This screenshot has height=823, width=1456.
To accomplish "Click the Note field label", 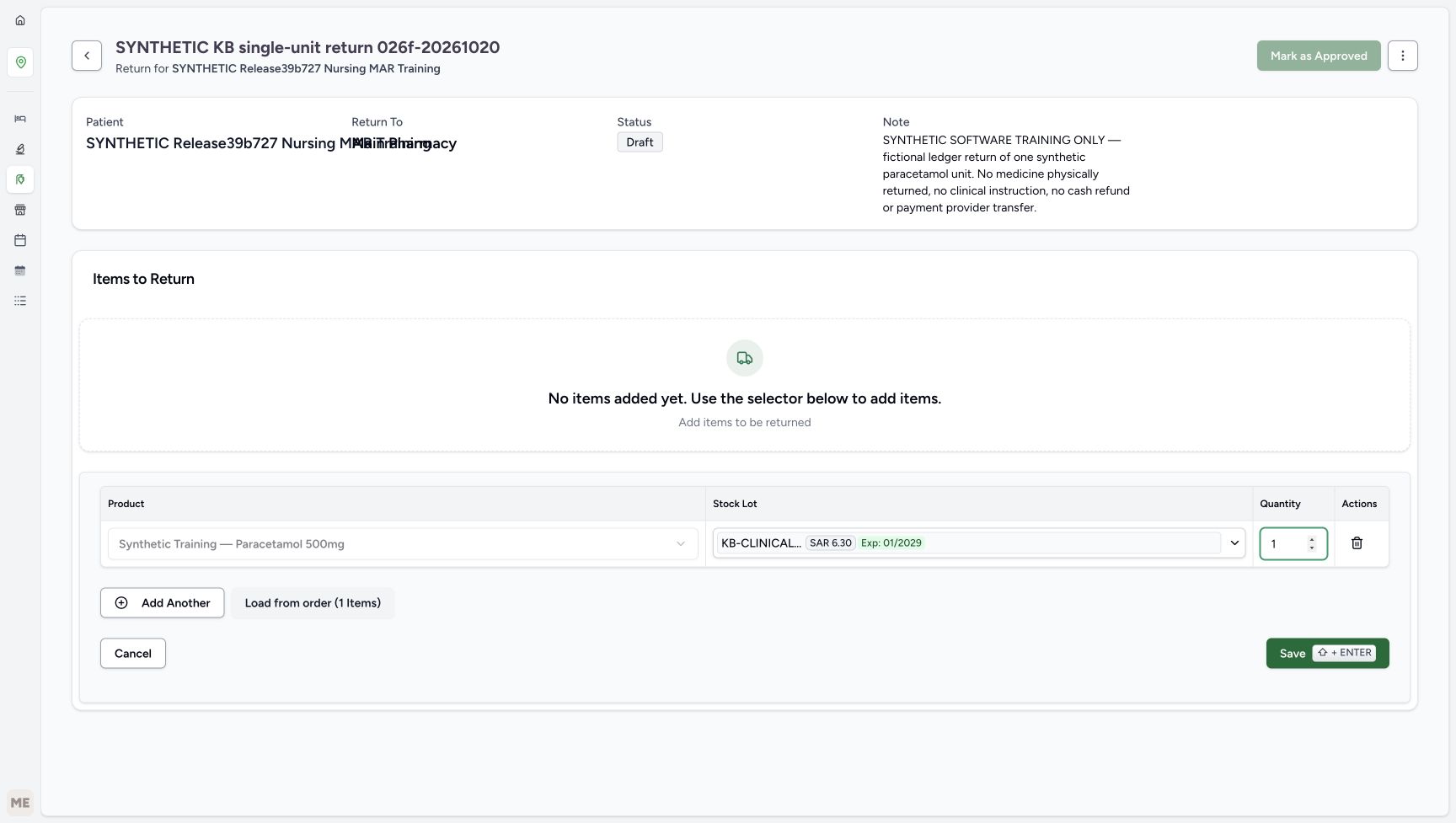I will coord(896,122).
